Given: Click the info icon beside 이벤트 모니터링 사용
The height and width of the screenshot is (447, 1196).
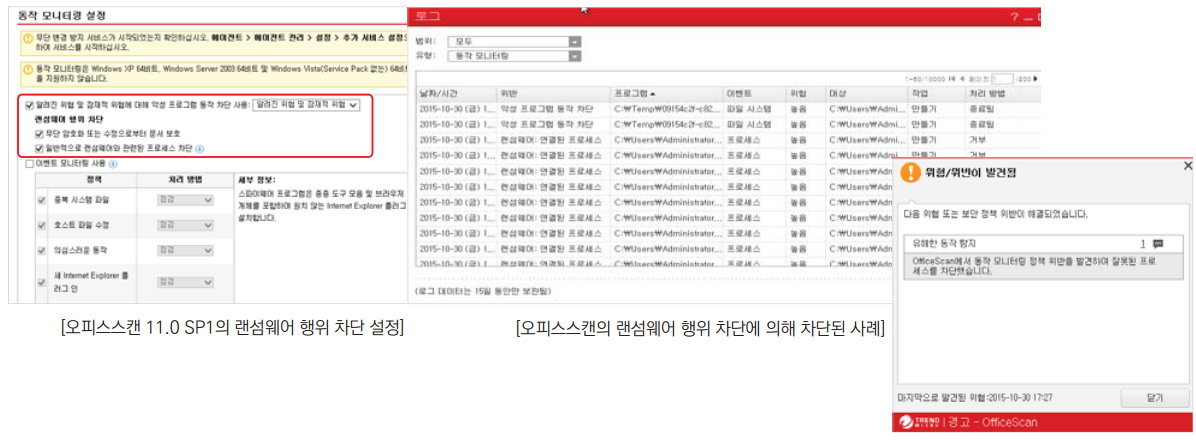Looking at the screenshot, I should tap(113, 163).
